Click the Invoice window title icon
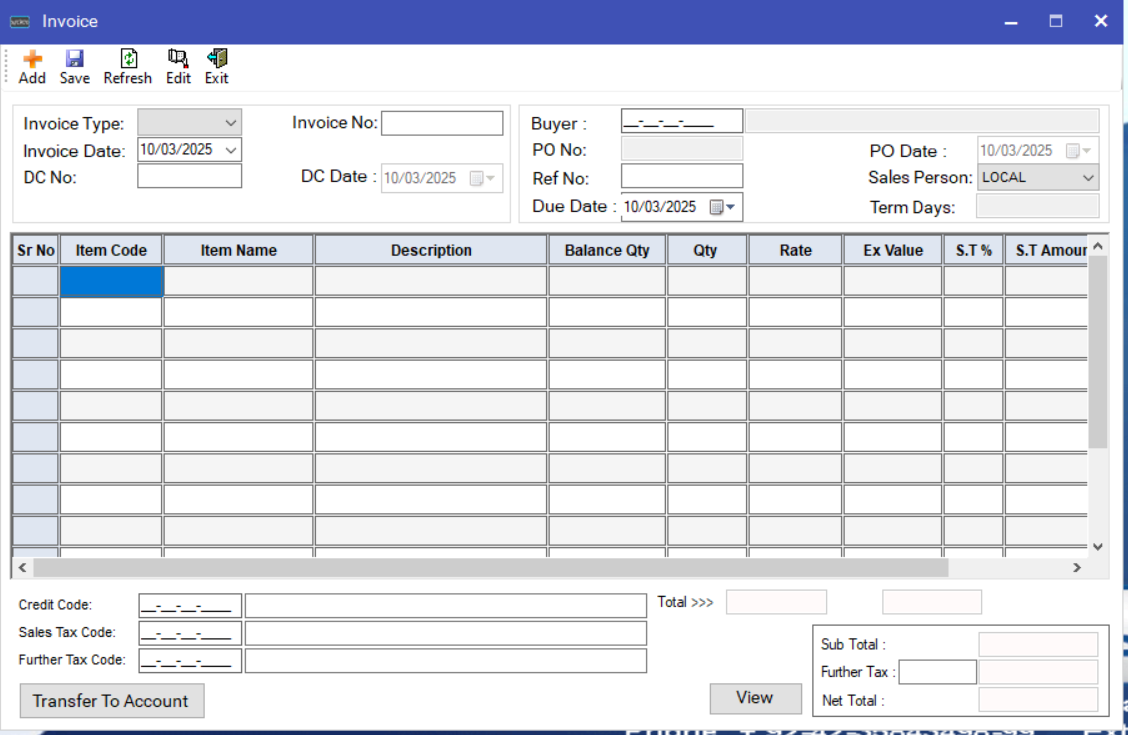Image resolution: width=1128 pixels, height=735 pixels. (x=20, y=21)
